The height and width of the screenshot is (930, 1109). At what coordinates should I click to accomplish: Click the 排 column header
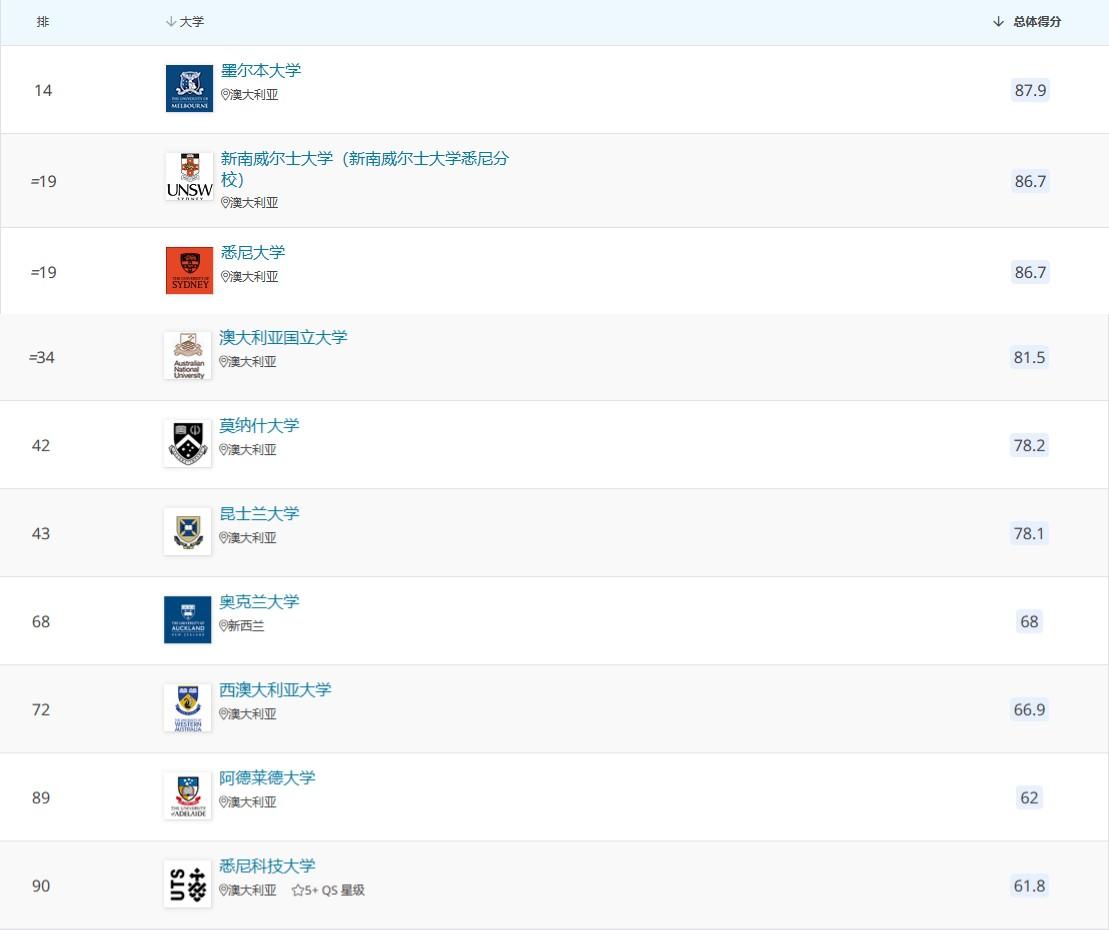42,21
